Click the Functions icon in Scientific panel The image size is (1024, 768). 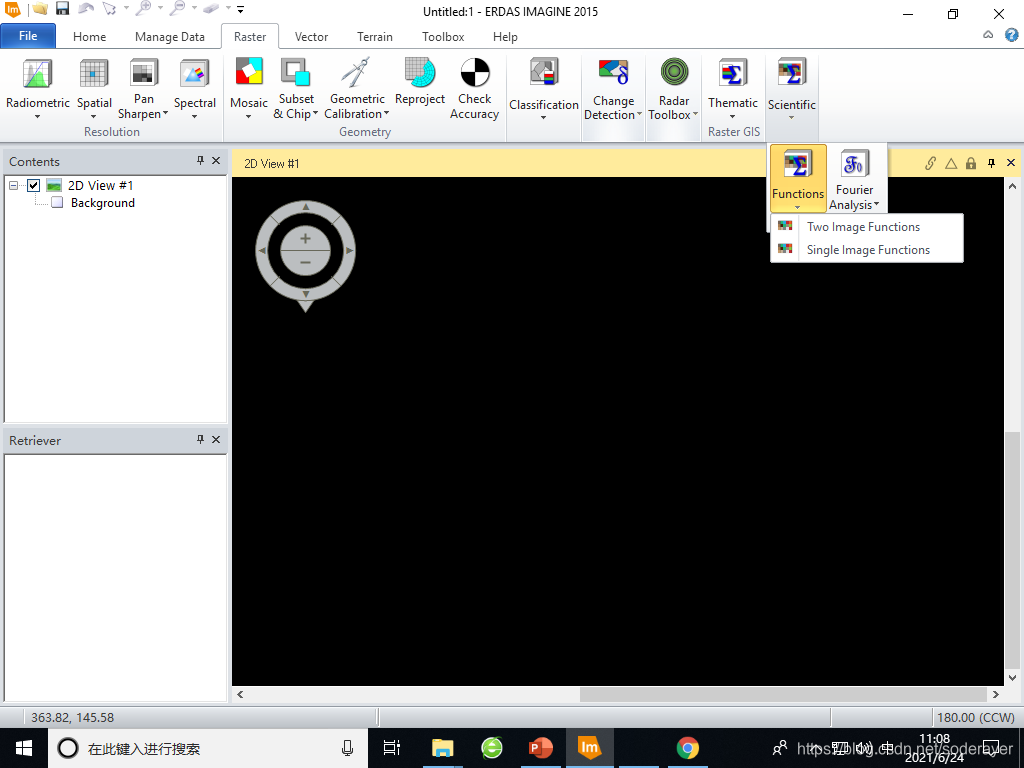(x=797, y=164)
